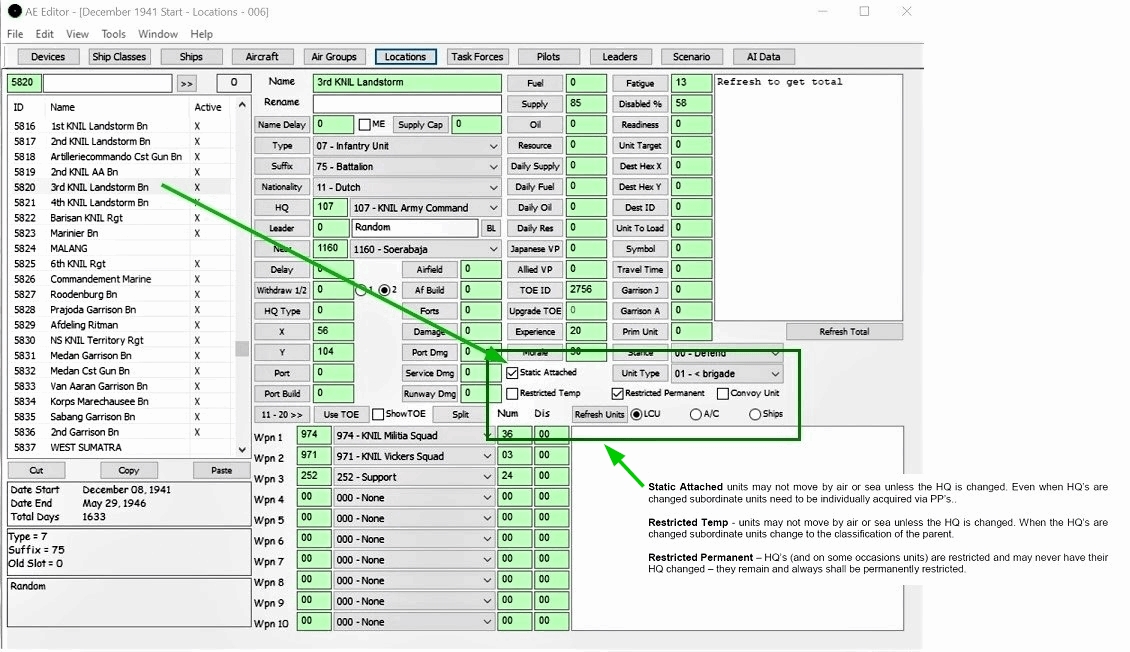1130x652 pixels.
Task: Click the BL button beside Leader name
Action: [491, 228]
